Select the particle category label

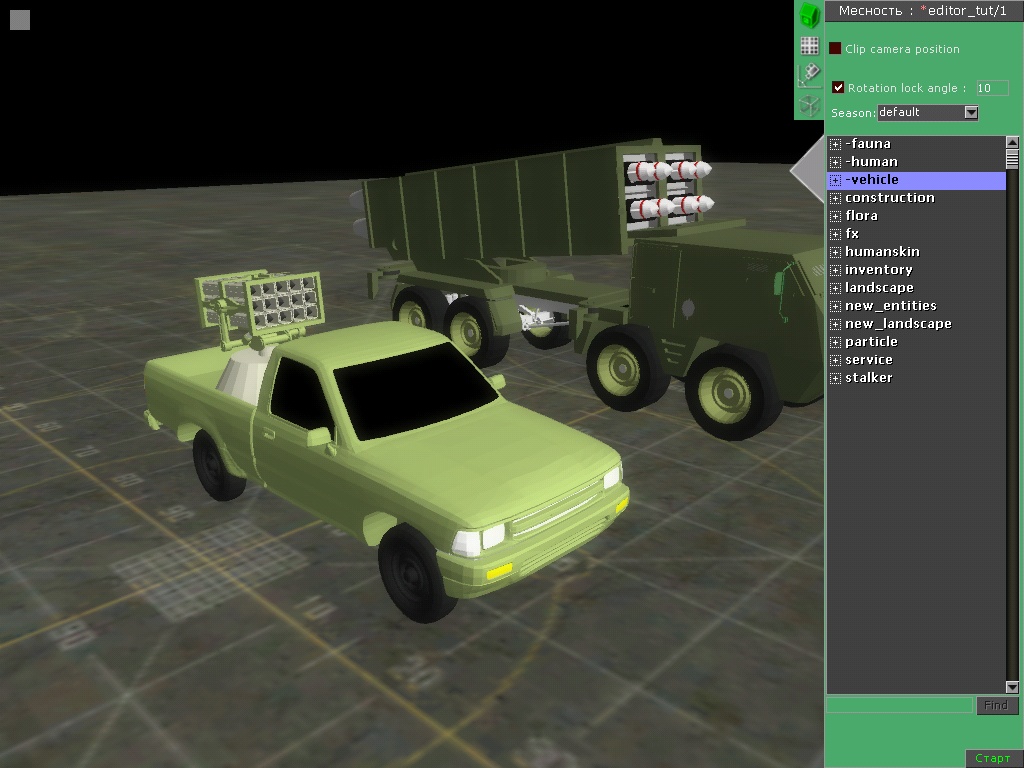[x=871, y=342]
